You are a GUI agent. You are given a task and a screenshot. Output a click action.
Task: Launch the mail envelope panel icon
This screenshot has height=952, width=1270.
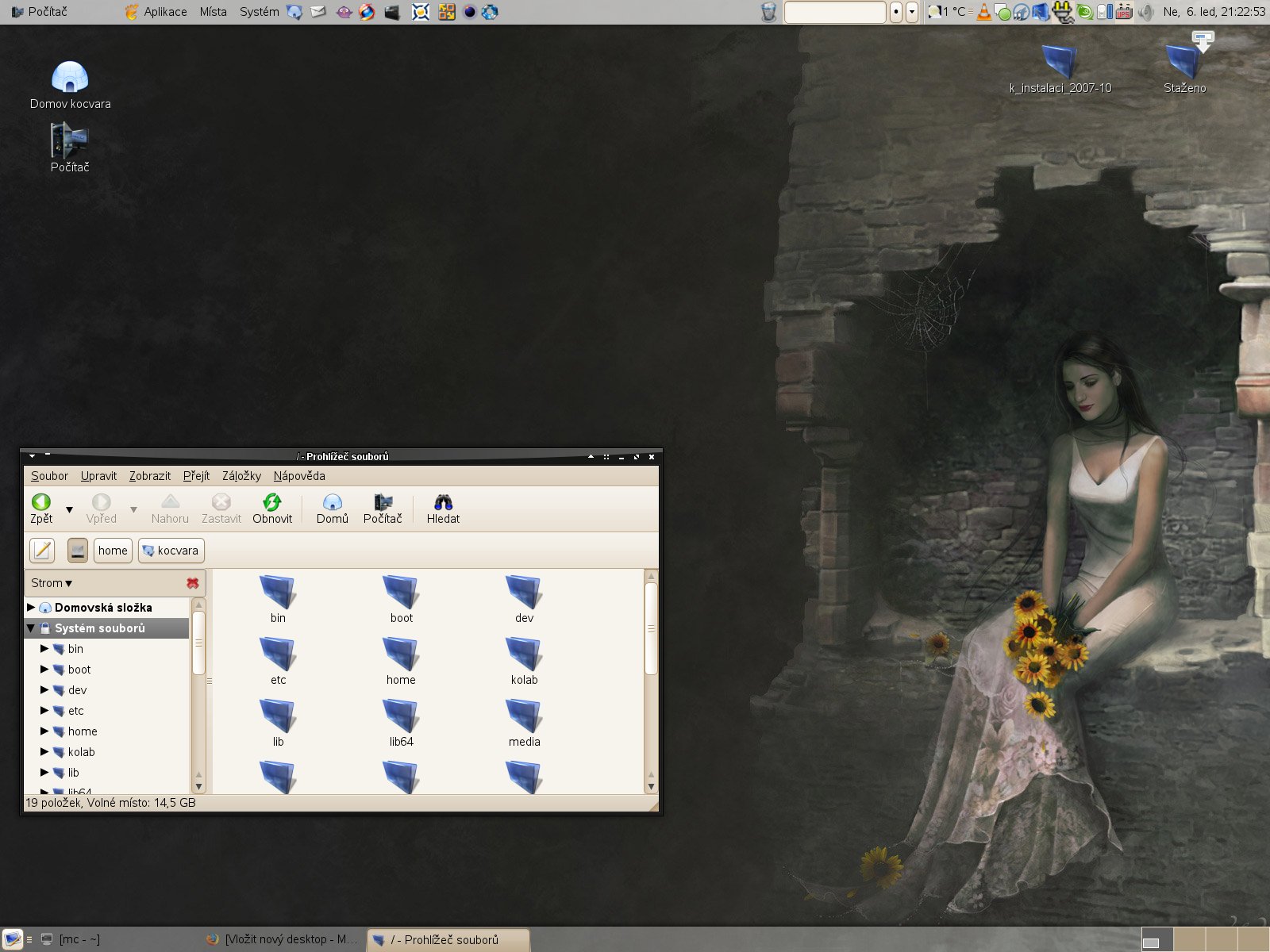coord(318,12)
